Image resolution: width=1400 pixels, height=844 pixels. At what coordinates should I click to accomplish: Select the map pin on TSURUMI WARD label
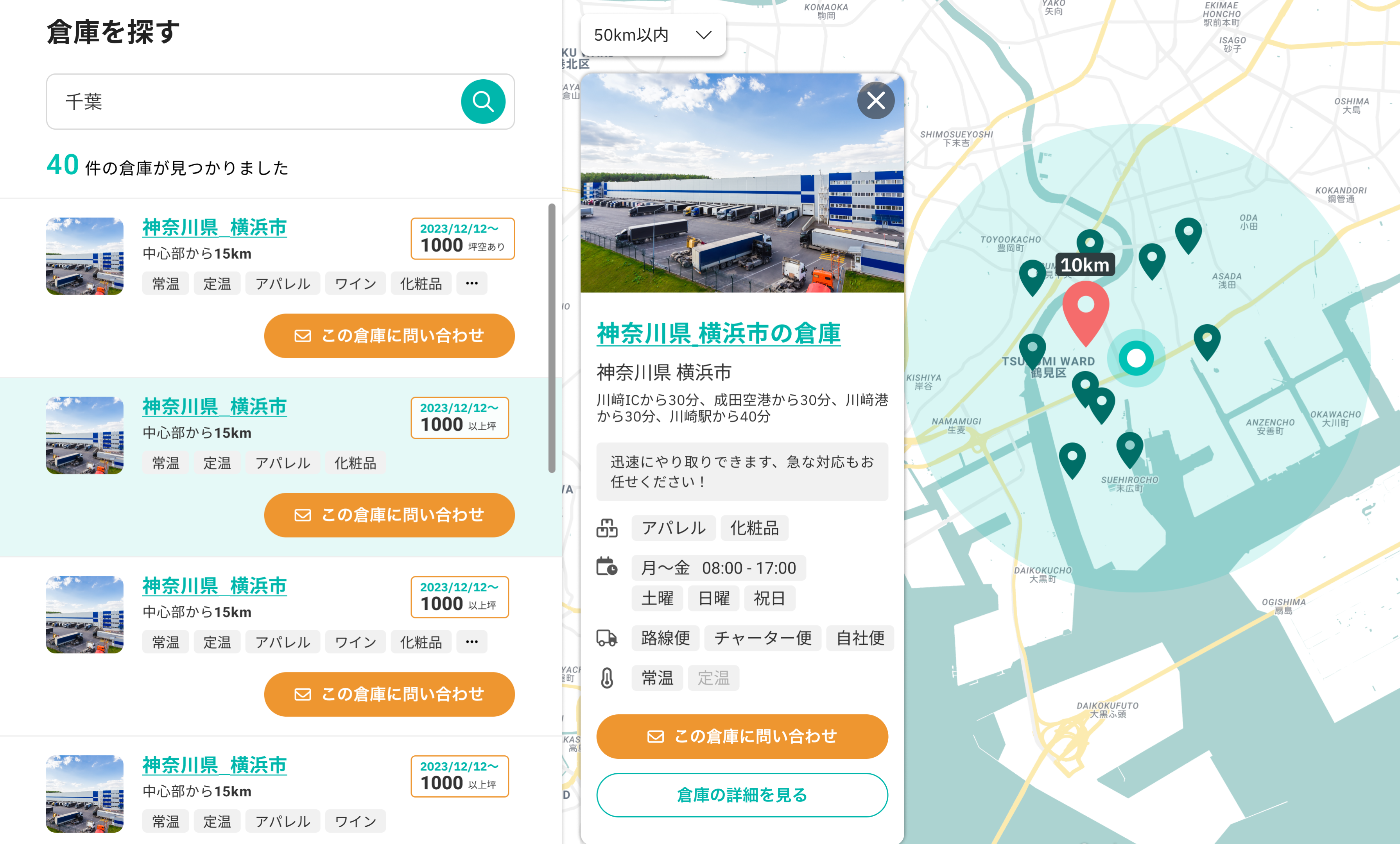click(x=1033, y=352)
